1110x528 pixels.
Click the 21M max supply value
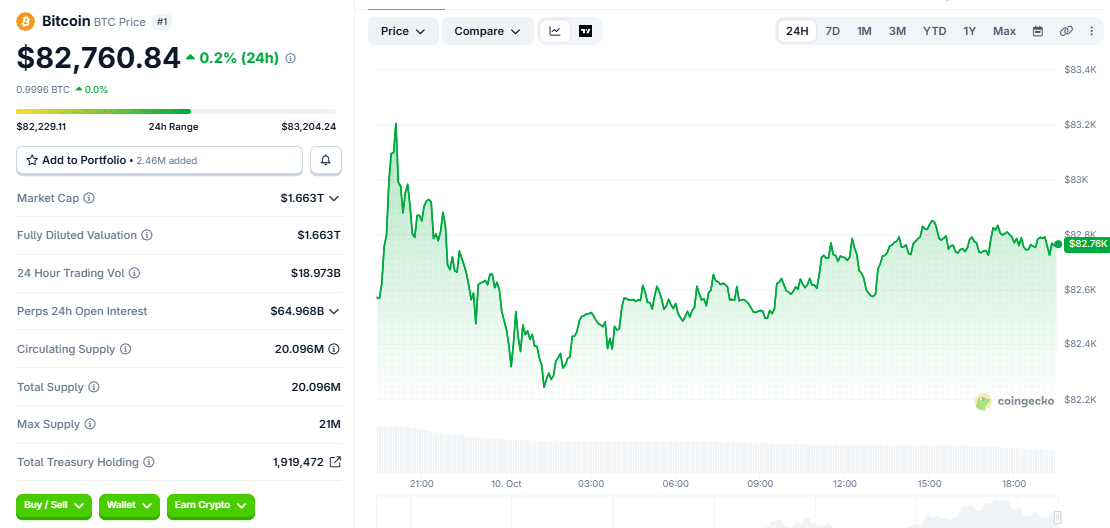click(x=330, y=424)
